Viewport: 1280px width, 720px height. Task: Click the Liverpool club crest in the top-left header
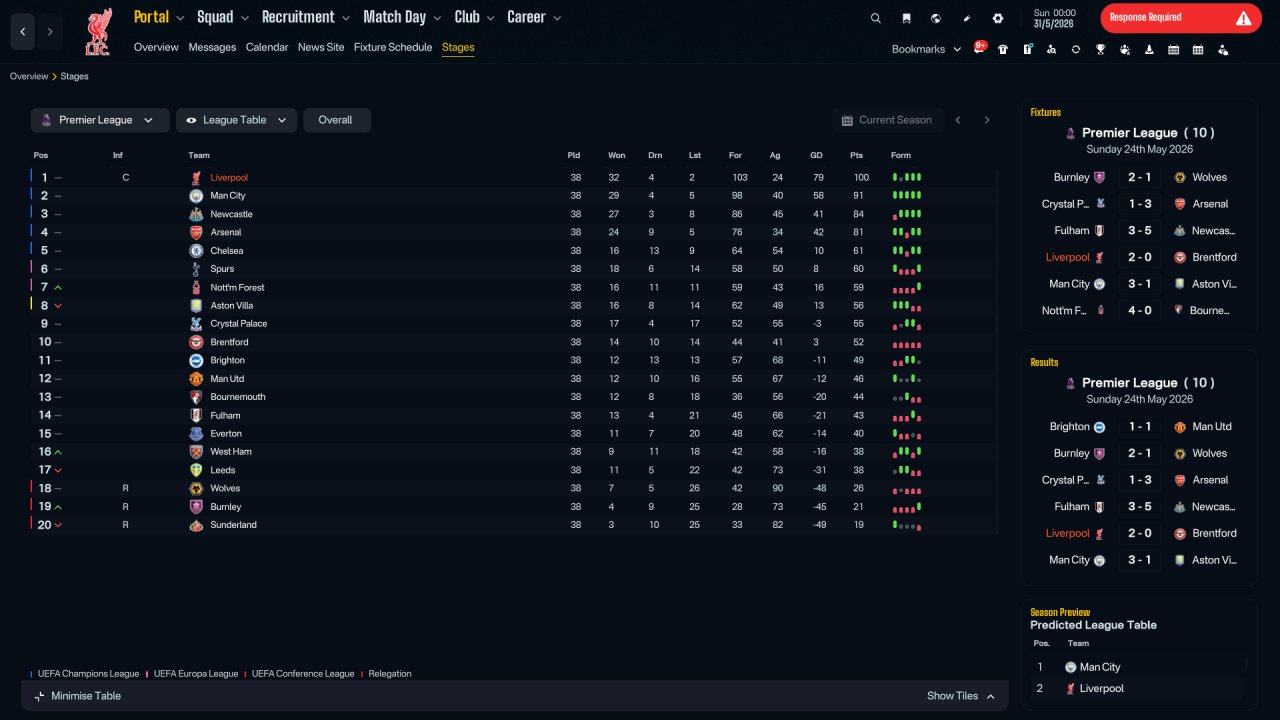coord(98,32)
